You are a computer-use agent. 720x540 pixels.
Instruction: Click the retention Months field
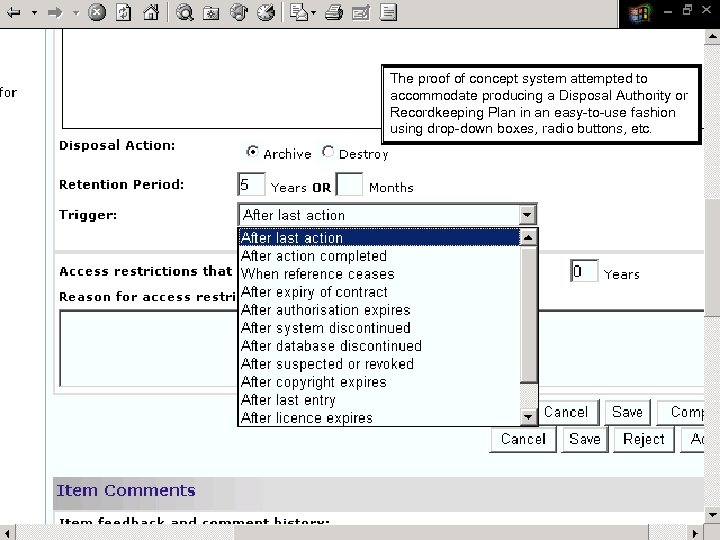point(349,184)
